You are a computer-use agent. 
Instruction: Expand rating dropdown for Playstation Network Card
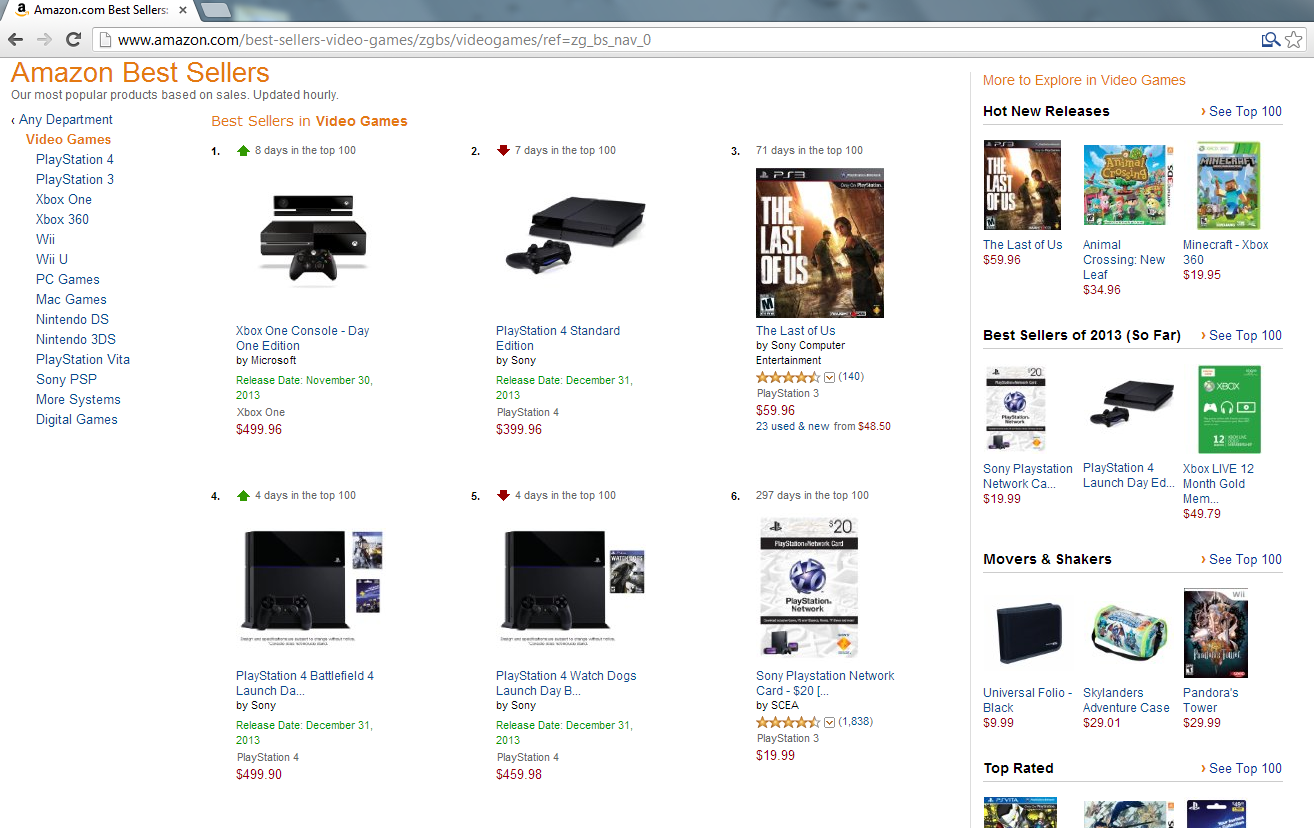pyautogui.click(x=829, y=722)
